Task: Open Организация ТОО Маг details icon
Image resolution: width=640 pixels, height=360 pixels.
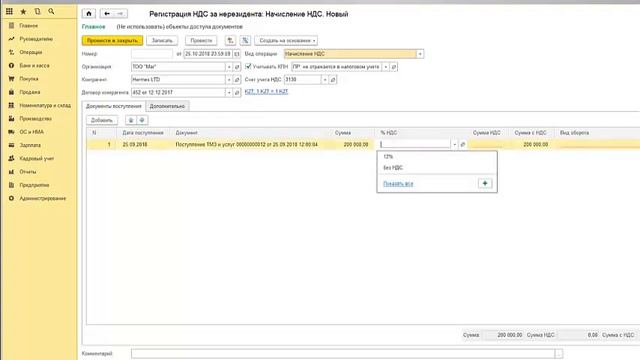Action: click(x=237, y=67)
